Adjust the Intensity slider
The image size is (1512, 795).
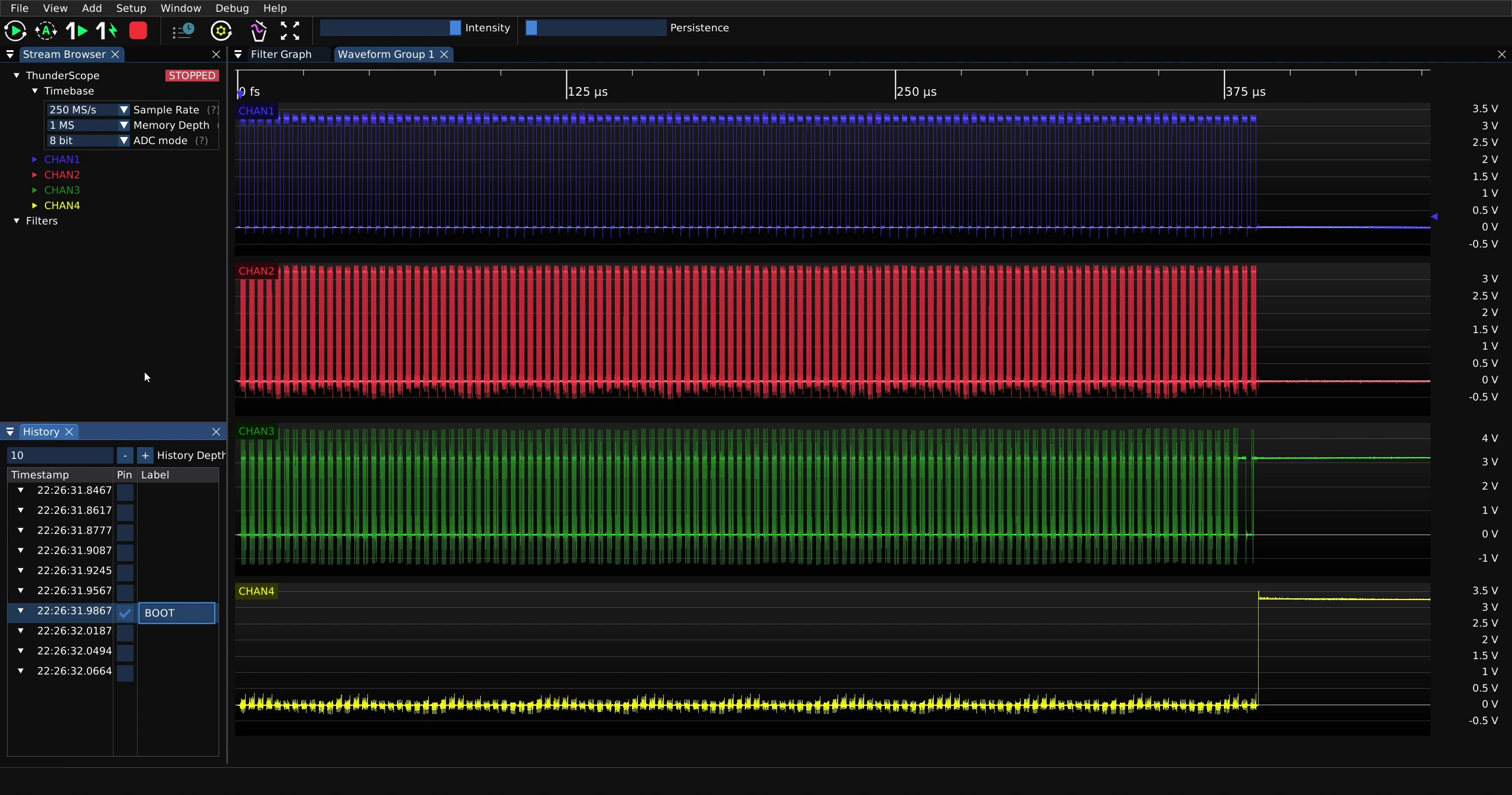click(x=390, y=28)
